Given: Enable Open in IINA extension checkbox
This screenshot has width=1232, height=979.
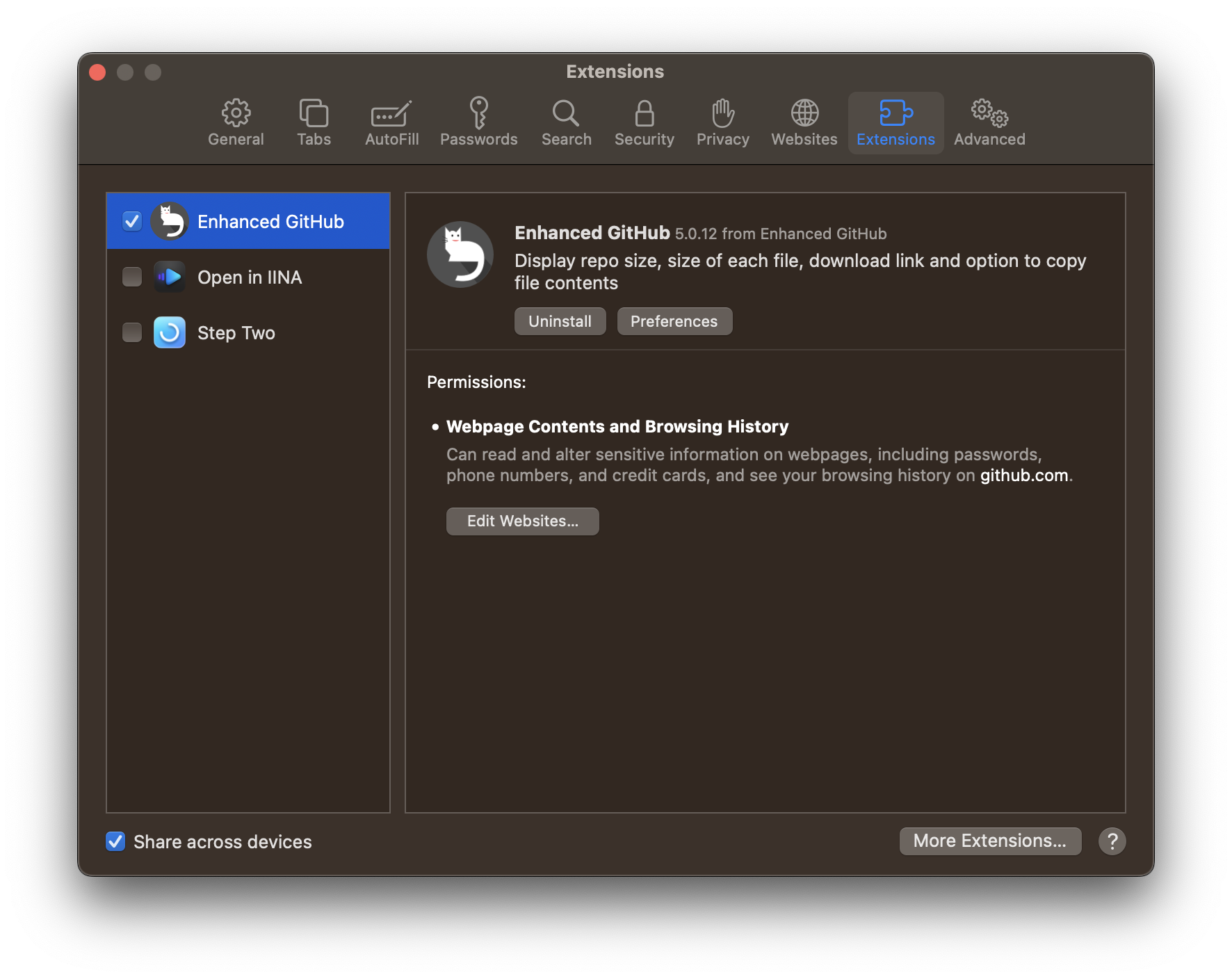Looking at the screenshot, I should [x=132, y=277].
